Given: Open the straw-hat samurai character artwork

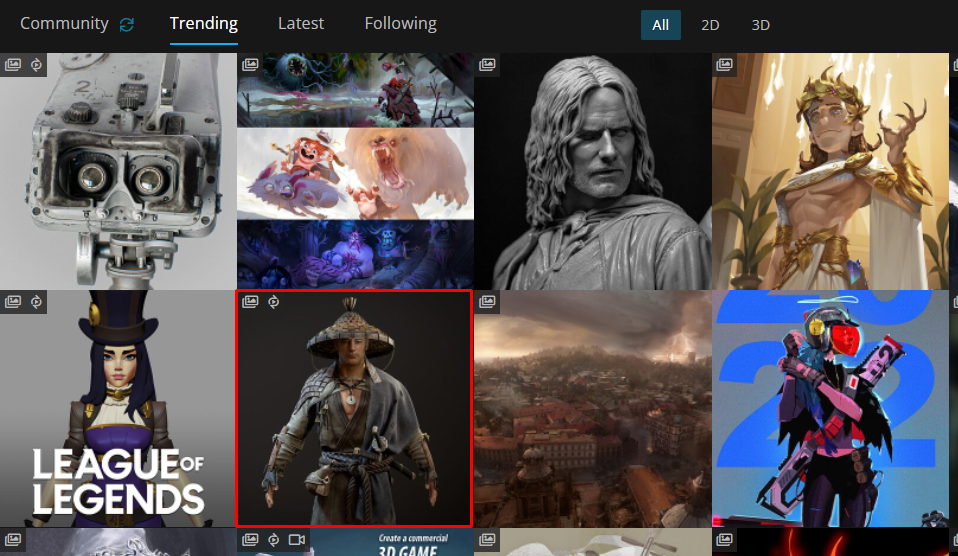Looking at the screenshot, I should point(354,408).
